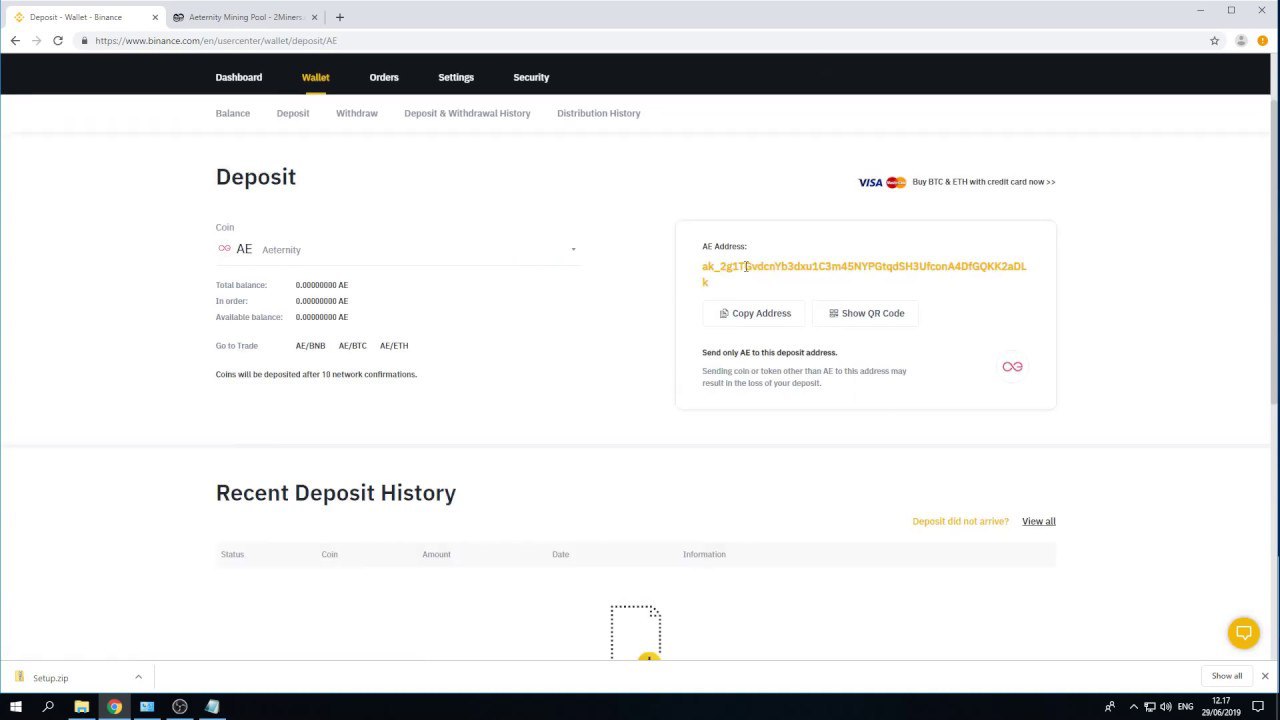Open the Security menu item
Screen dimensions: 1280x720
pos(531,77)
